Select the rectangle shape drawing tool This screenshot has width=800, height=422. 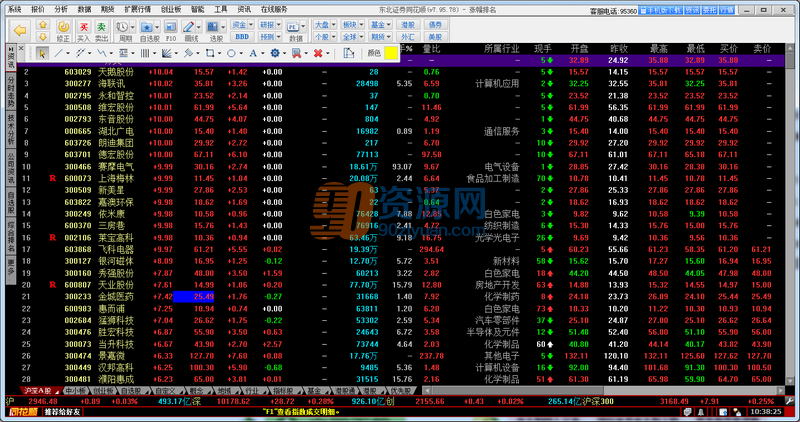(x=210, y=53)
